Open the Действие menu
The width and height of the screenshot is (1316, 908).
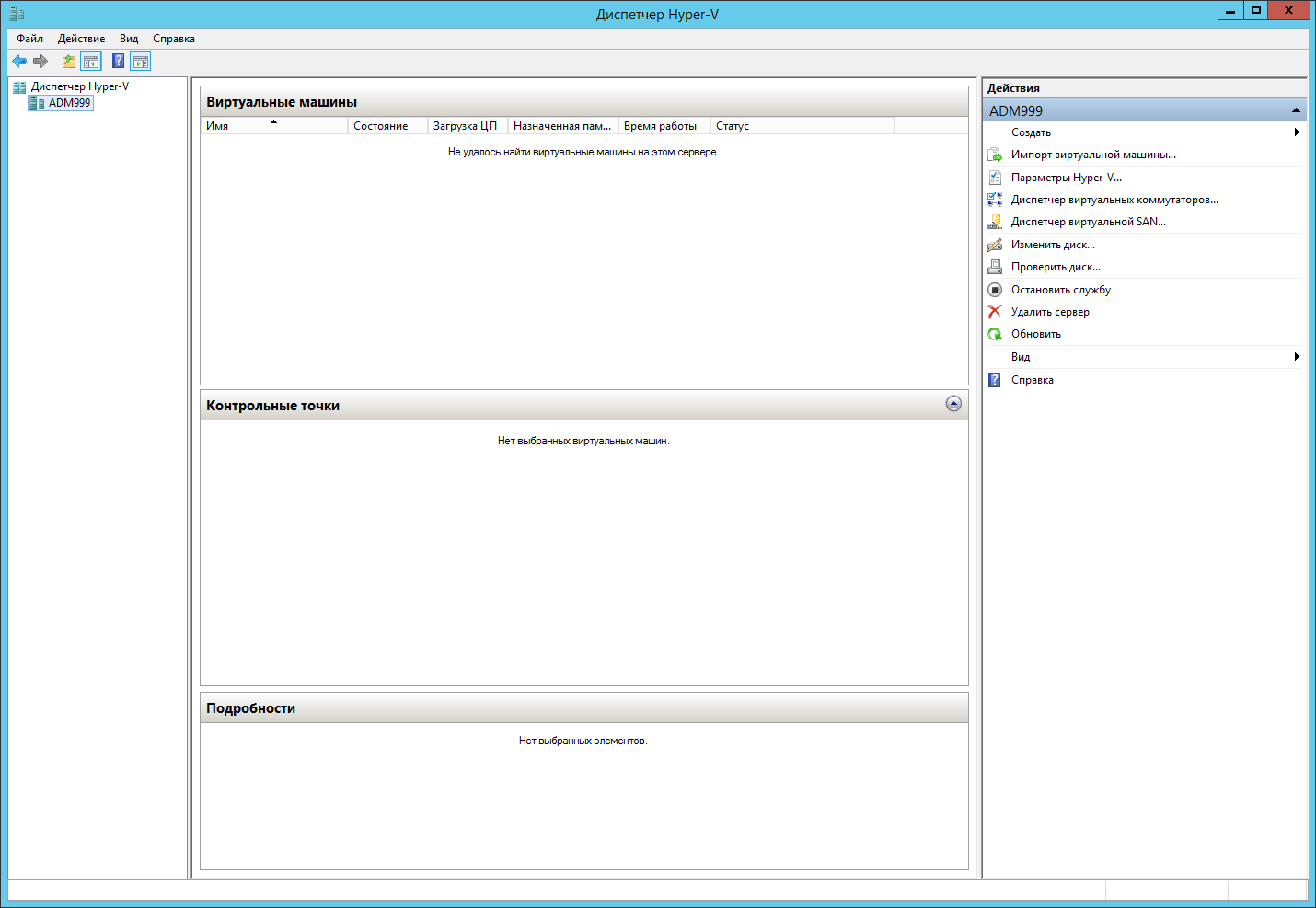click(x=81, y=39)
